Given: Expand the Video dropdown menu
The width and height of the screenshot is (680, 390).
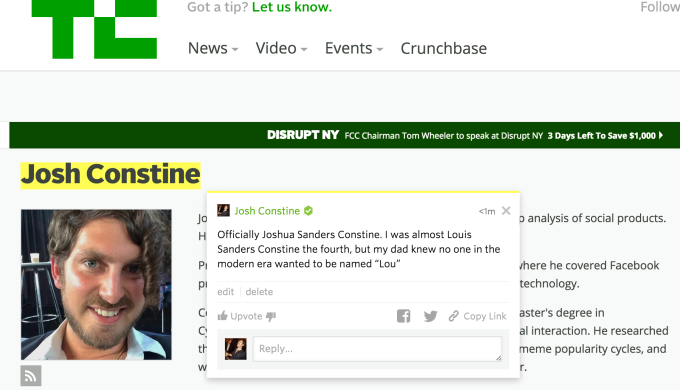Looking at the screenshot, I should coord(281,48).
